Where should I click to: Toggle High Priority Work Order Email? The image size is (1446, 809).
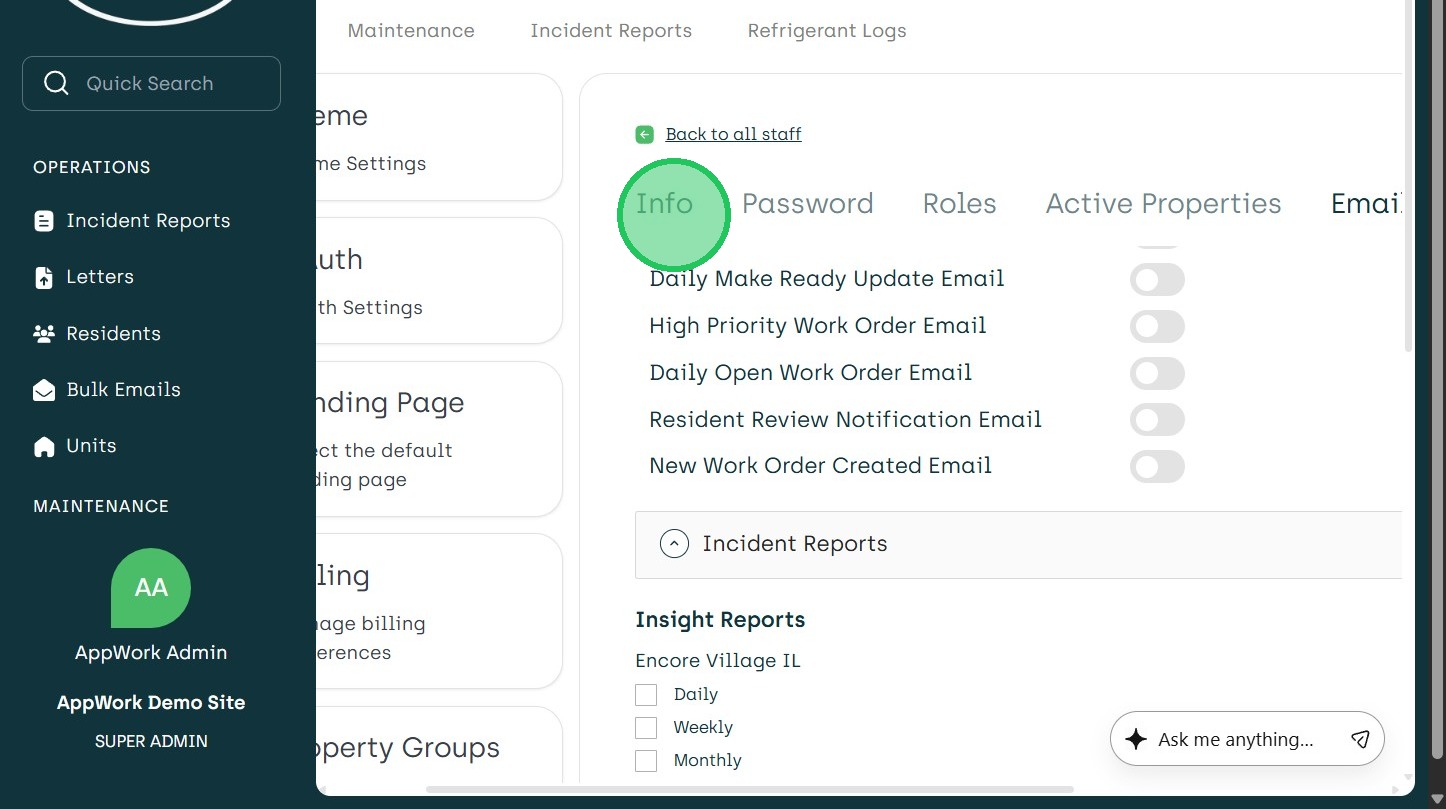[x=1157, y=326]
